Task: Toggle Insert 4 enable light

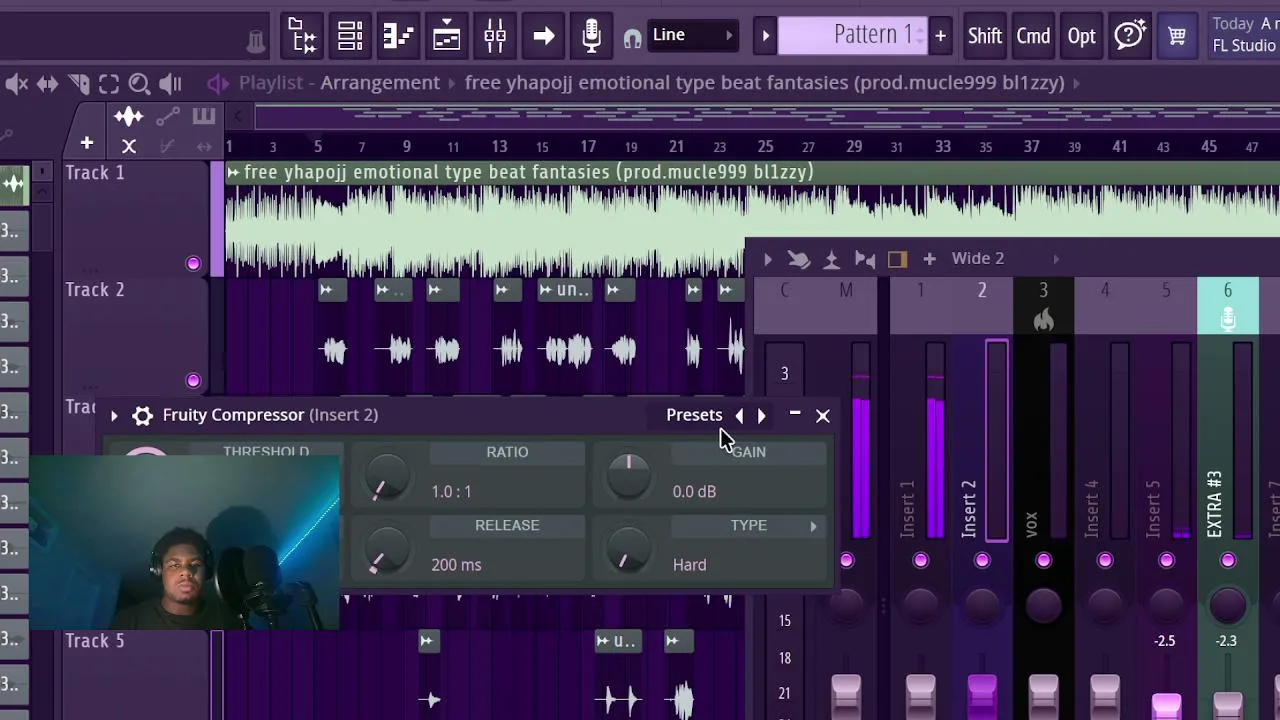Action: coord(1105,561)
